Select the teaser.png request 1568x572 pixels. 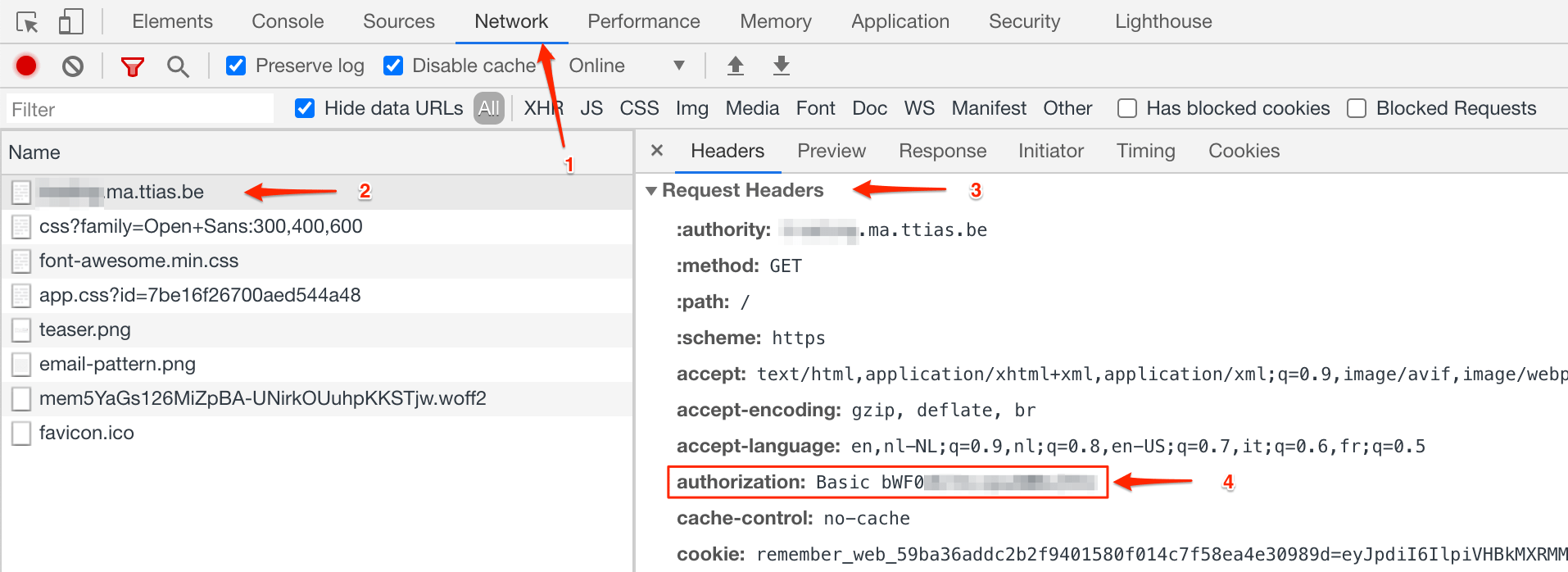coord(317,329)
